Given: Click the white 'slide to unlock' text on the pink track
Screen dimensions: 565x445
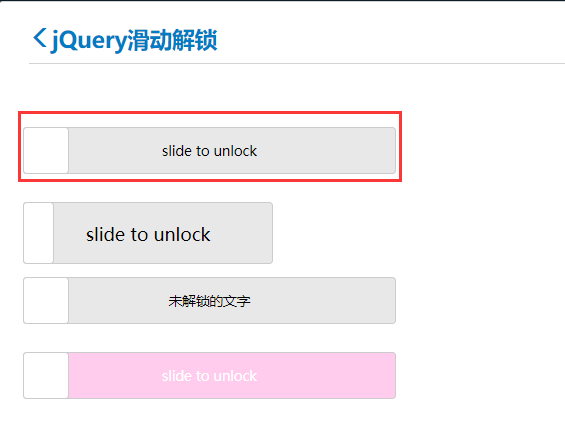Looking at the screenshot, I should tap(209, 376).
